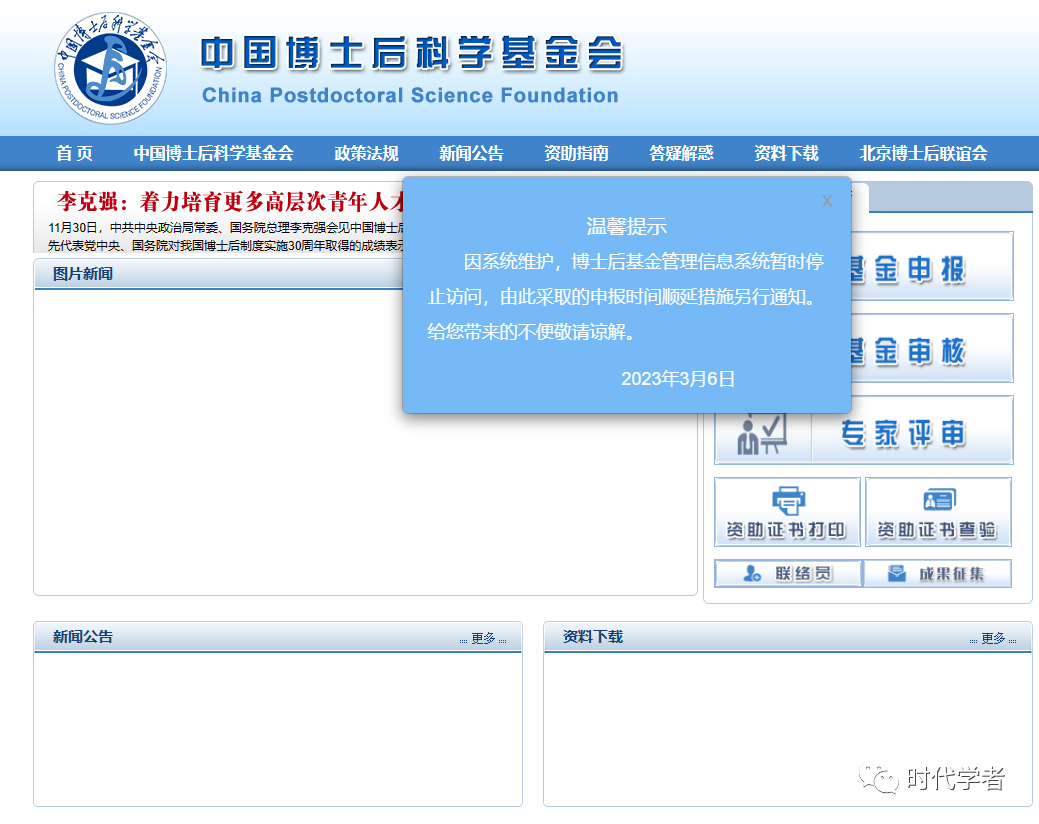The height and width of the screenshot is (824, 1039).
Task: Open 中国博士后科学基金会 in the navigation bar
Action: [x=213, y=154]
